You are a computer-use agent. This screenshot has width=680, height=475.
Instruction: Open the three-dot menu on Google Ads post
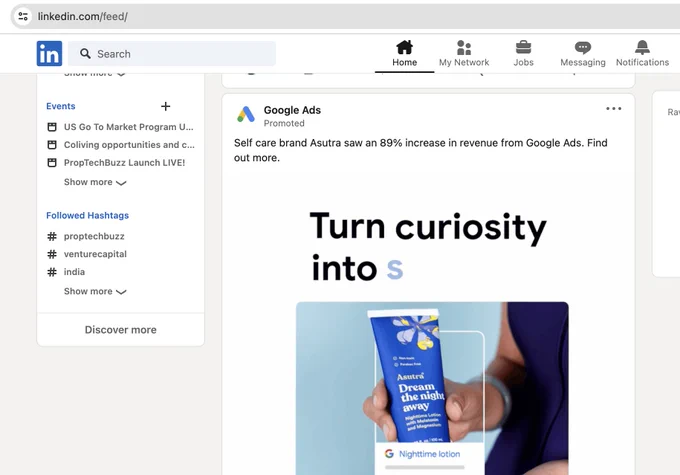coord(614,108)
